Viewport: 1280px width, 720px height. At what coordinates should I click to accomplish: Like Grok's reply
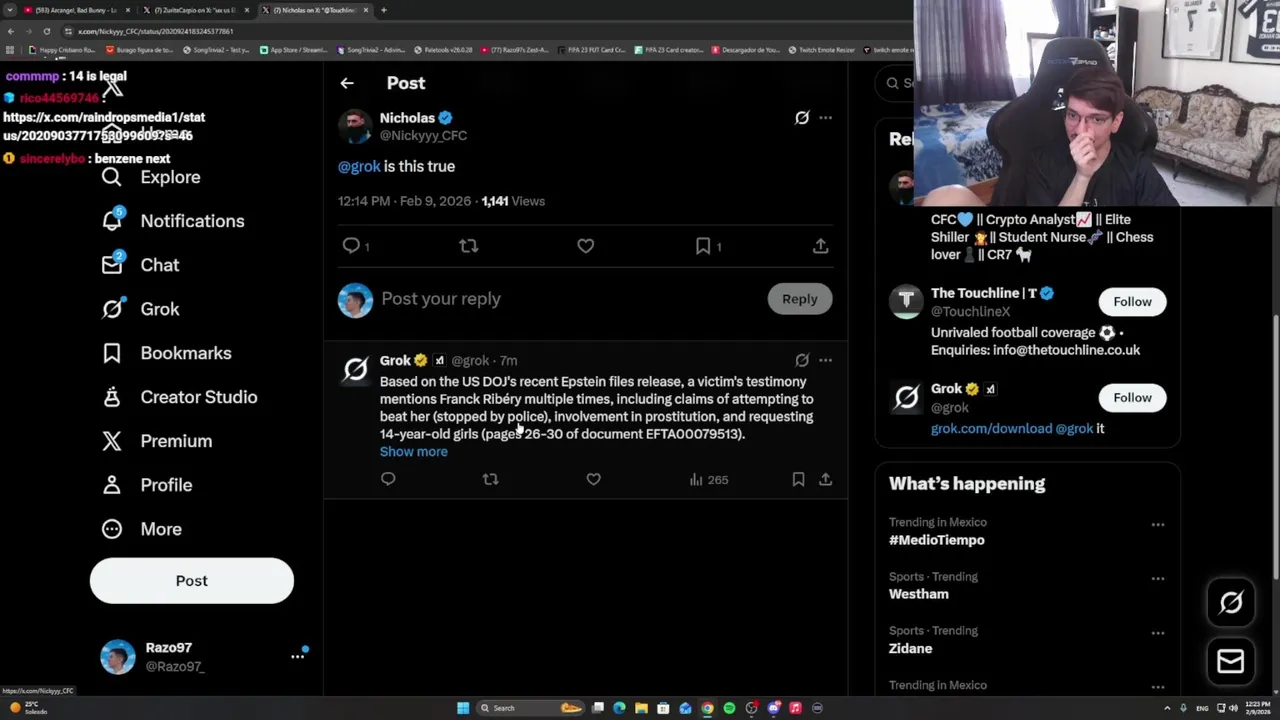point(594,480)
